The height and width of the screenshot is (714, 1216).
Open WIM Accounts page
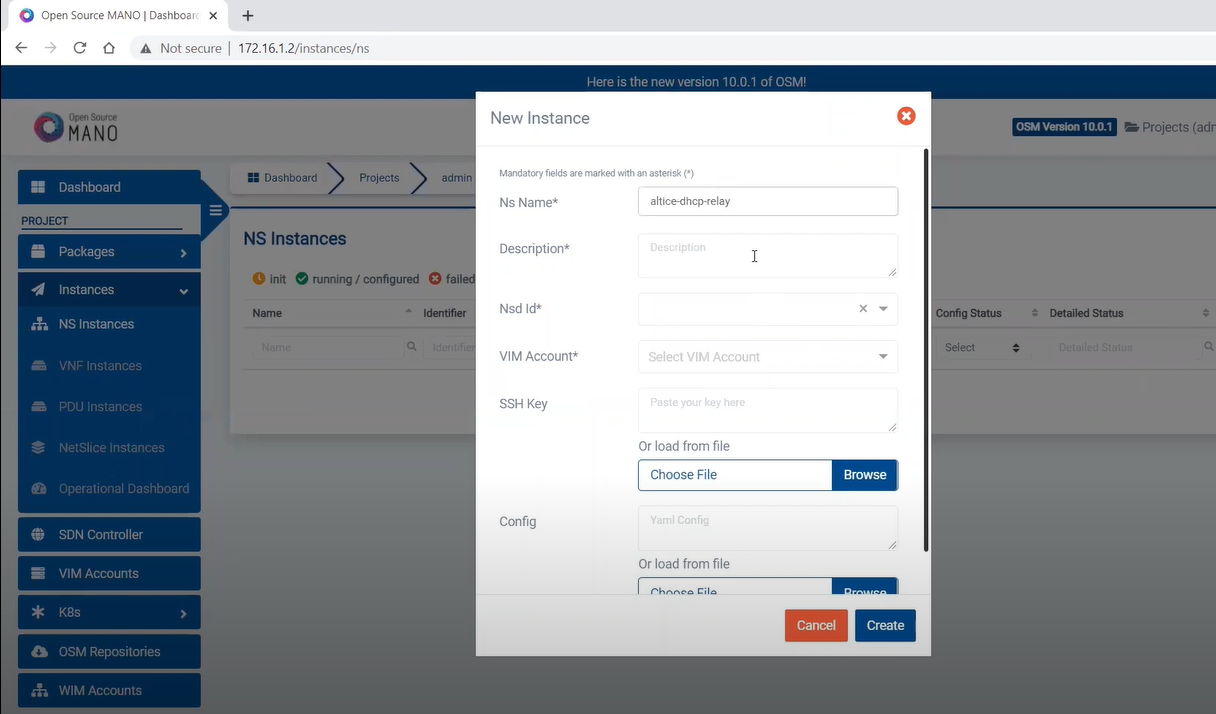coord(109,691)
